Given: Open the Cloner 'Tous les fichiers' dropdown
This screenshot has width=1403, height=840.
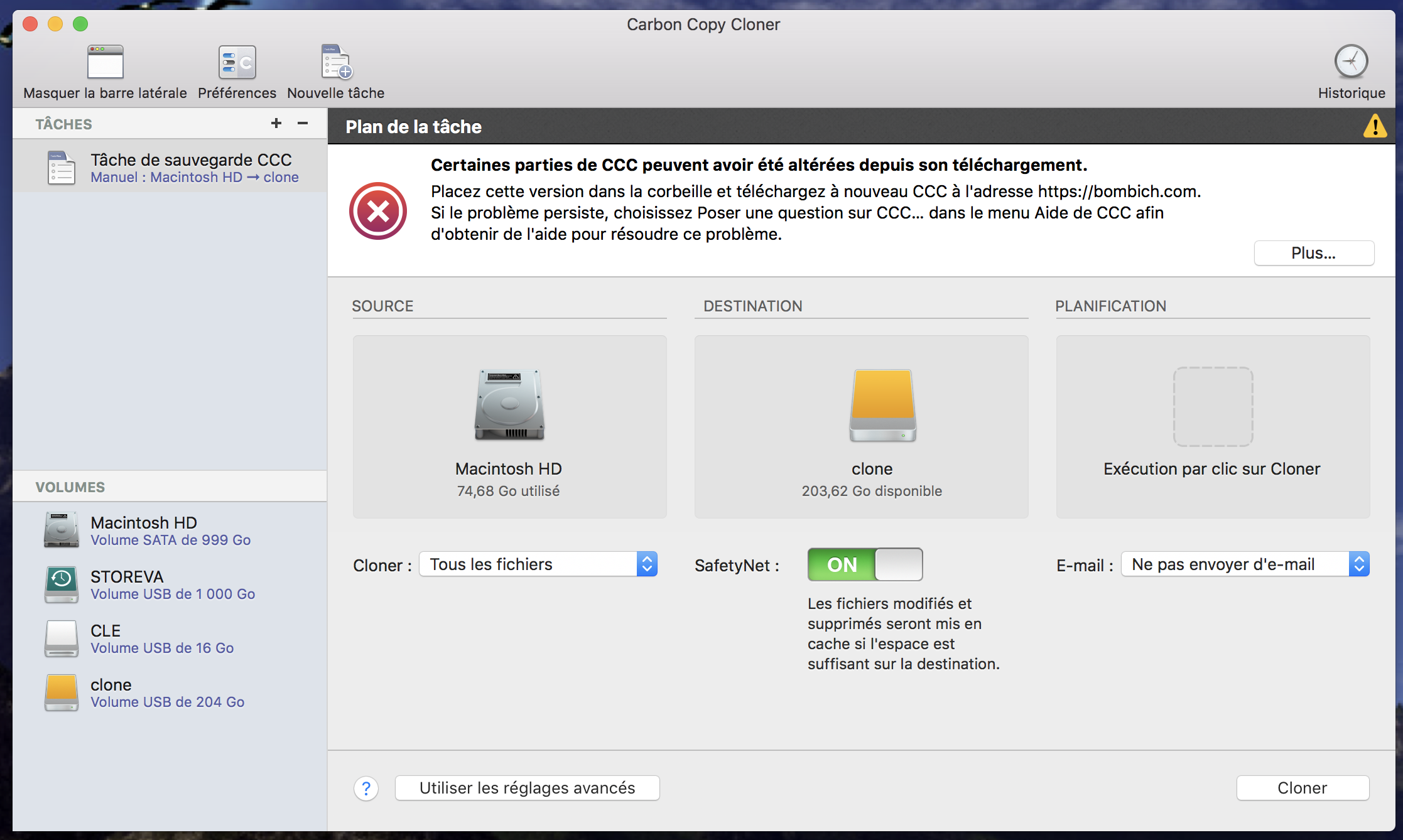Looking at the screenshot, I should pyautogui.click(x=538, y=564).
